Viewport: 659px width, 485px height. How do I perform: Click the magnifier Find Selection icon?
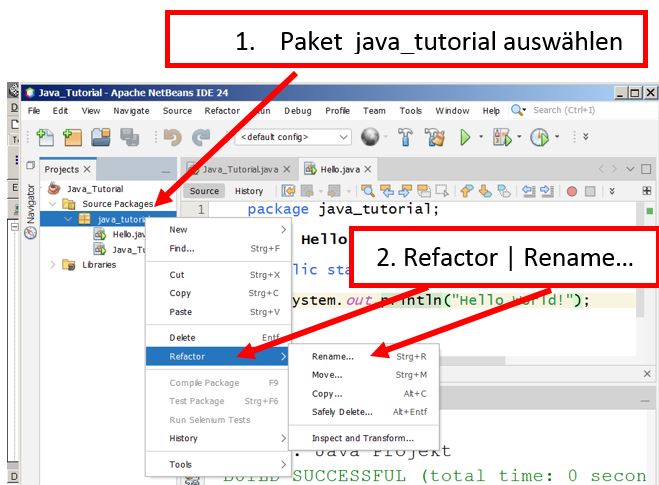368,191
